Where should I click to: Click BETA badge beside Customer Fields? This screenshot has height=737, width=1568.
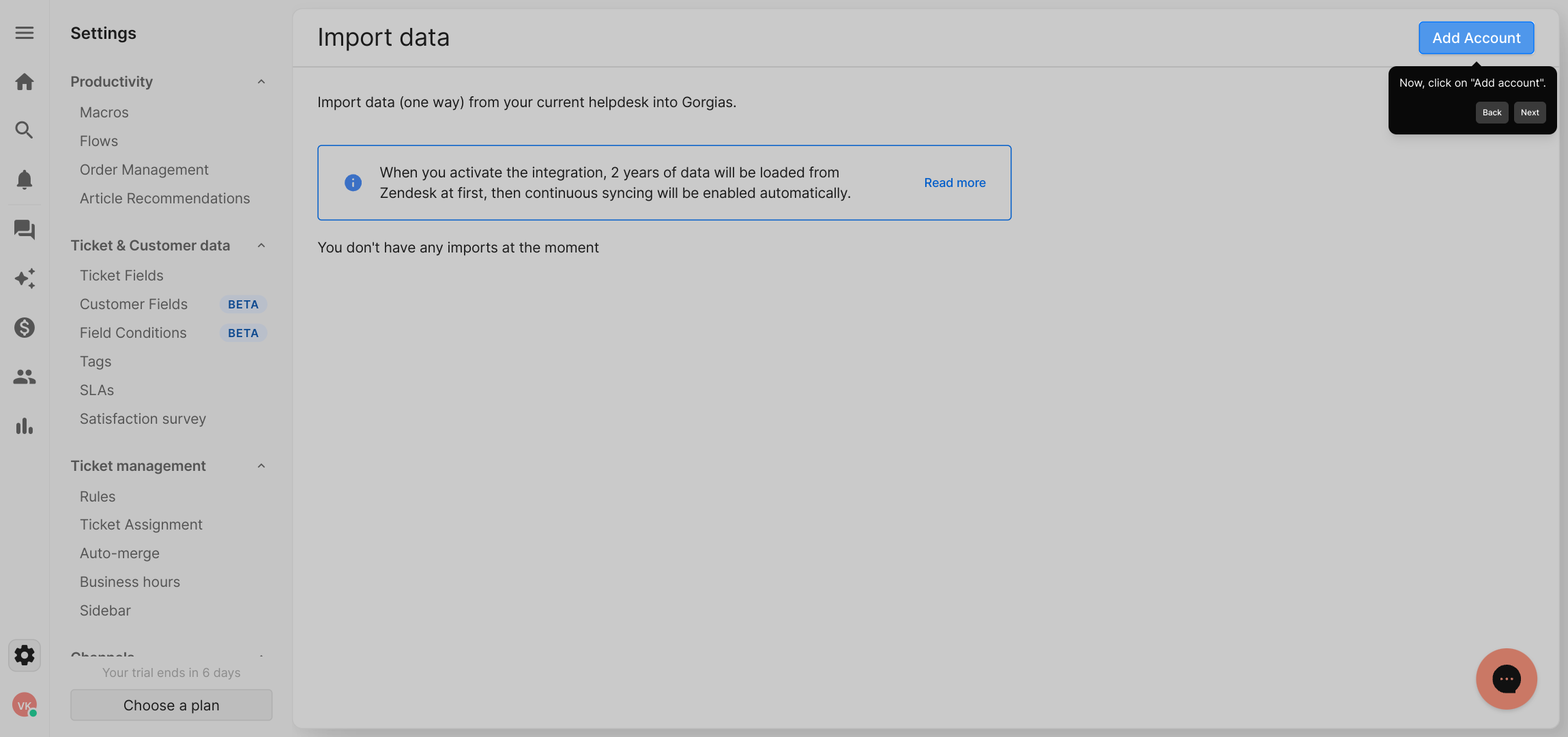point(243,304)
